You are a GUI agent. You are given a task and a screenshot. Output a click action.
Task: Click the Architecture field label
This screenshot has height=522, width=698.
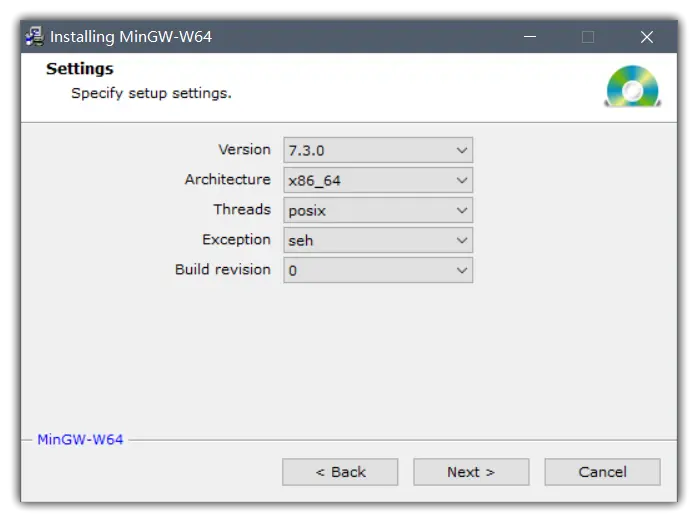point(227,180)
